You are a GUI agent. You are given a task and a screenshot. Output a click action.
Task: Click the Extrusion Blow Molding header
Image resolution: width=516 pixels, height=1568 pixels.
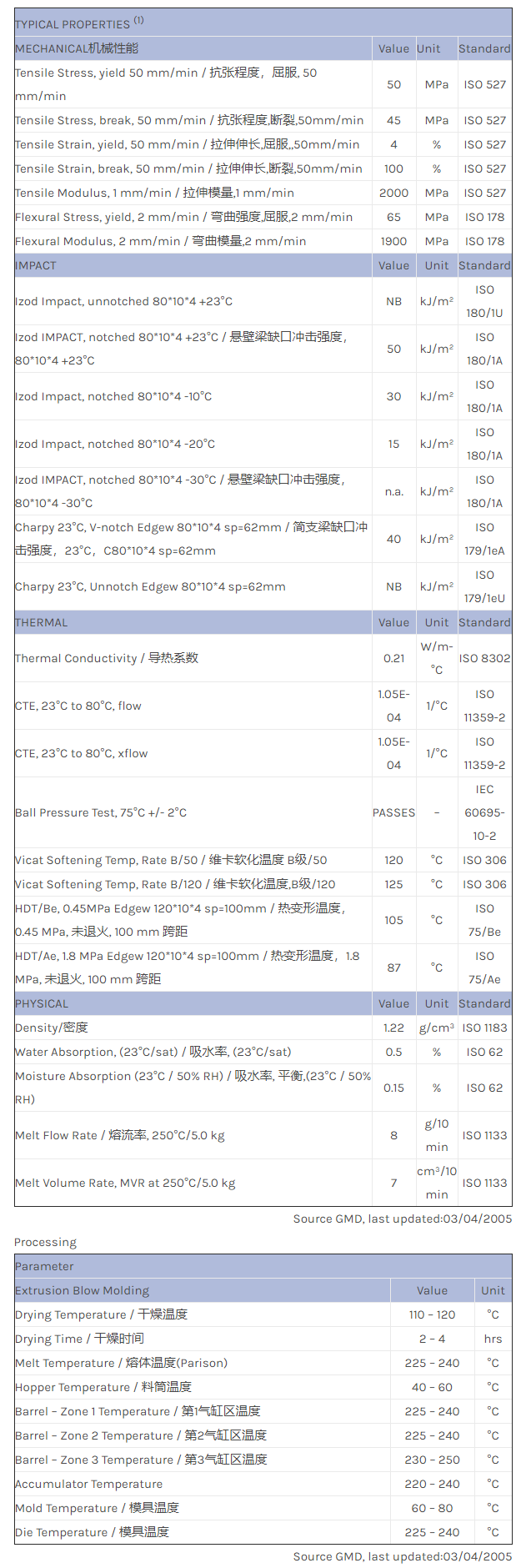click(82, 1290)
